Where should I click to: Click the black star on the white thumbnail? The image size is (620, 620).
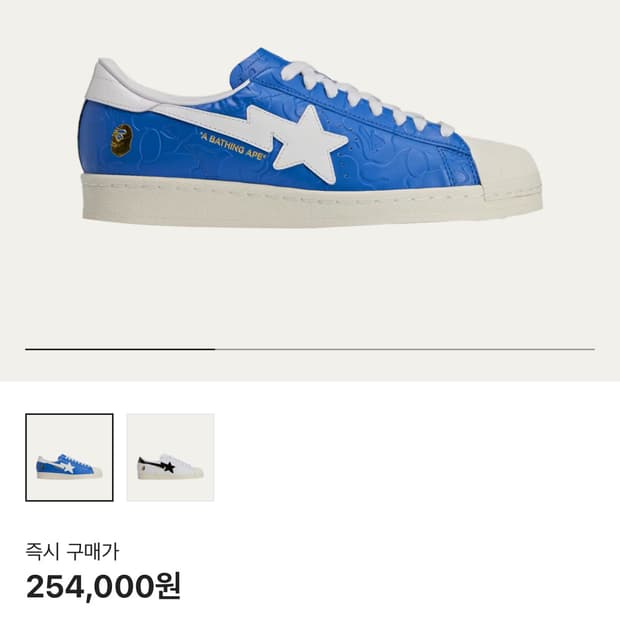point(168,467)
